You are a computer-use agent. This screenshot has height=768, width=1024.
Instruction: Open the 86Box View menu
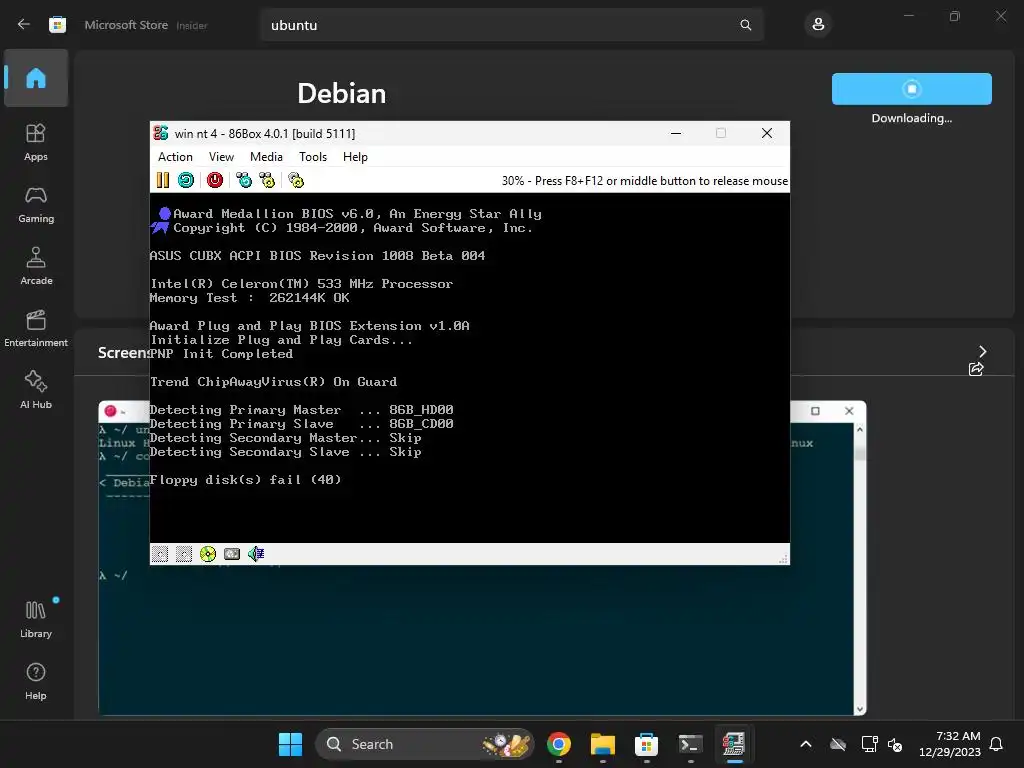pyautogui.click(x=221, y=157)
